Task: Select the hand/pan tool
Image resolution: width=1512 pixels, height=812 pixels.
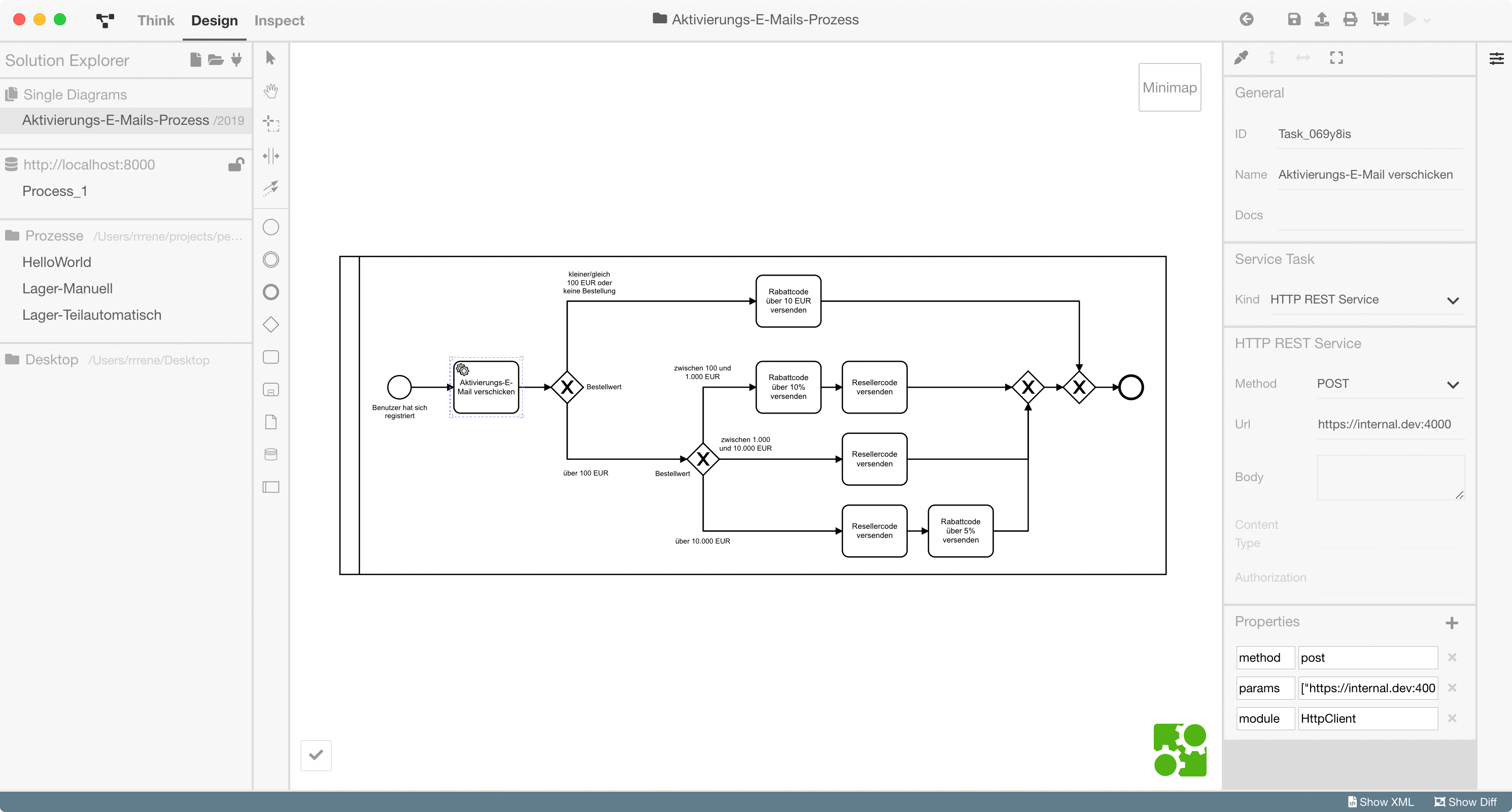Action: [x=272, y=90]
